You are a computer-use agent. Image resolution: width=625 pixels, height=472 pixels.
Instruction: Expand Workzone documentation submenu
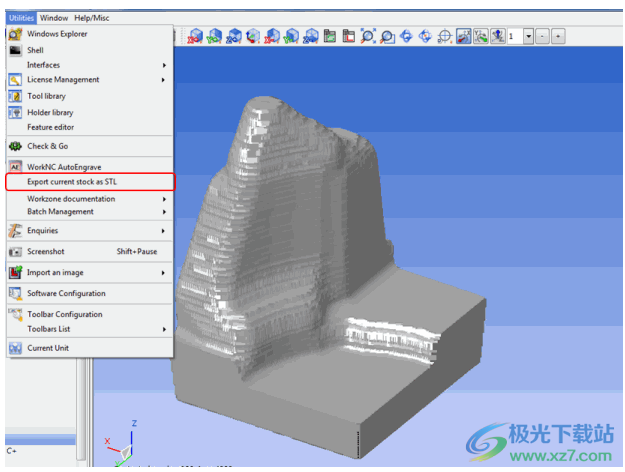[90, 199]
